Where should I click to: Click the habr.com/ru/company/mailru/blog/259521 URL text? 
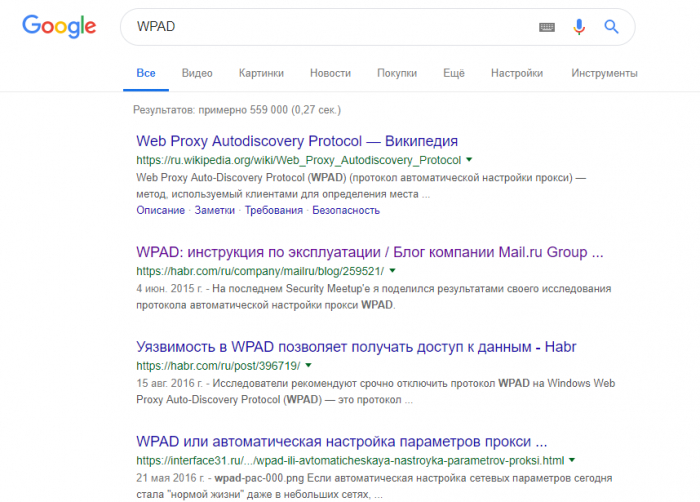coord(260,271)
